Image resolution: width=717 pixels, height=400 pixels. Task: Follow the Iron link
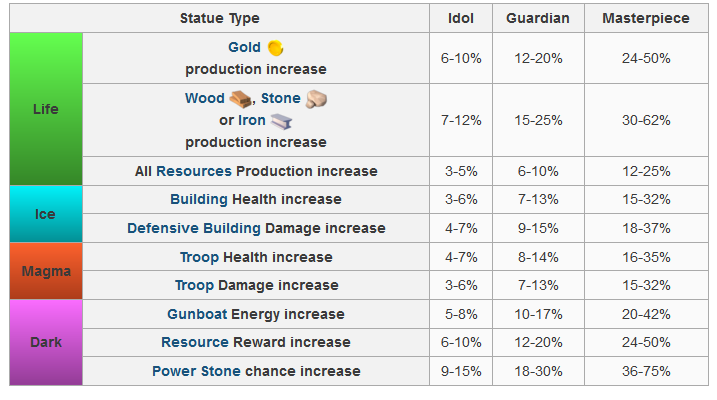(x=249, y=121)
